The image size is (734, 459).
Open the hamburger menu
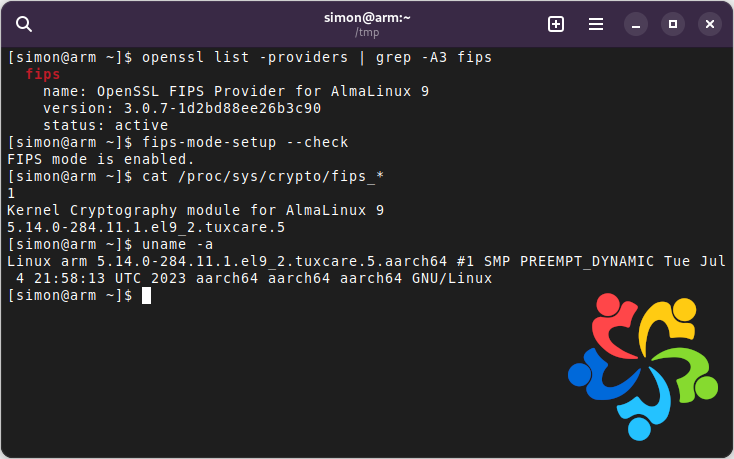point(595,24)
